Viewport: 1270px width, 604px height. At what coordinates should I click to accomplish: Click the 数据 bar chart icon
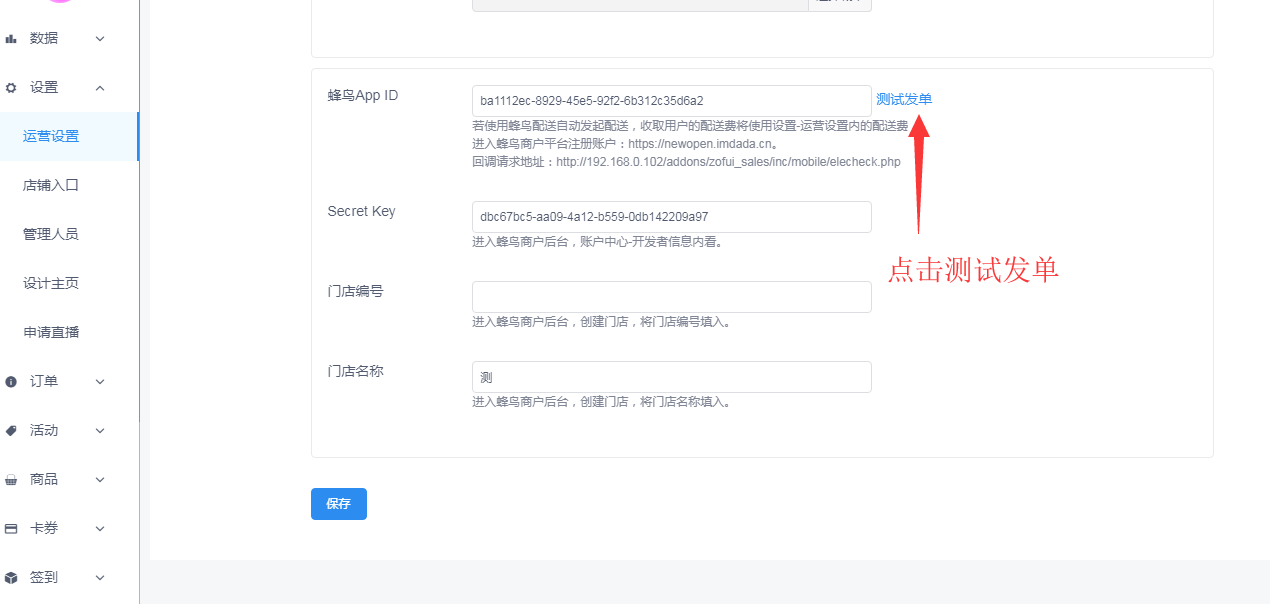tap(11, 39)
